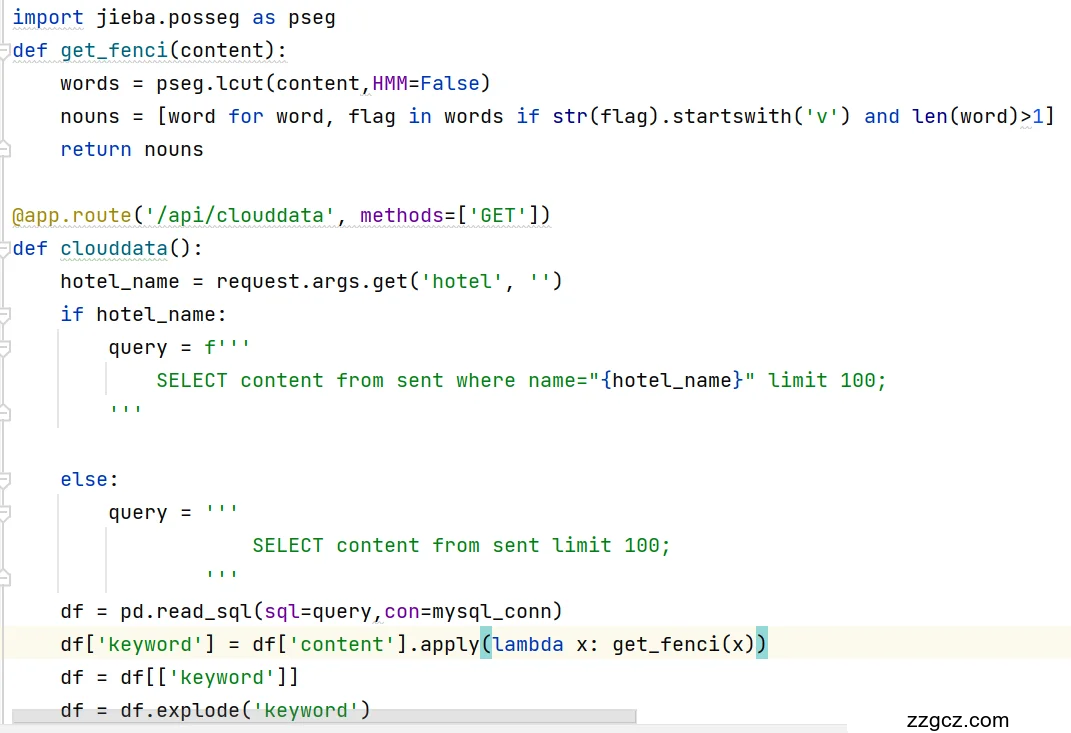The image size is (1071, 733).
Task: Collapse the else block fold marker
Action: pyautogui.click(x=5, y=480)
